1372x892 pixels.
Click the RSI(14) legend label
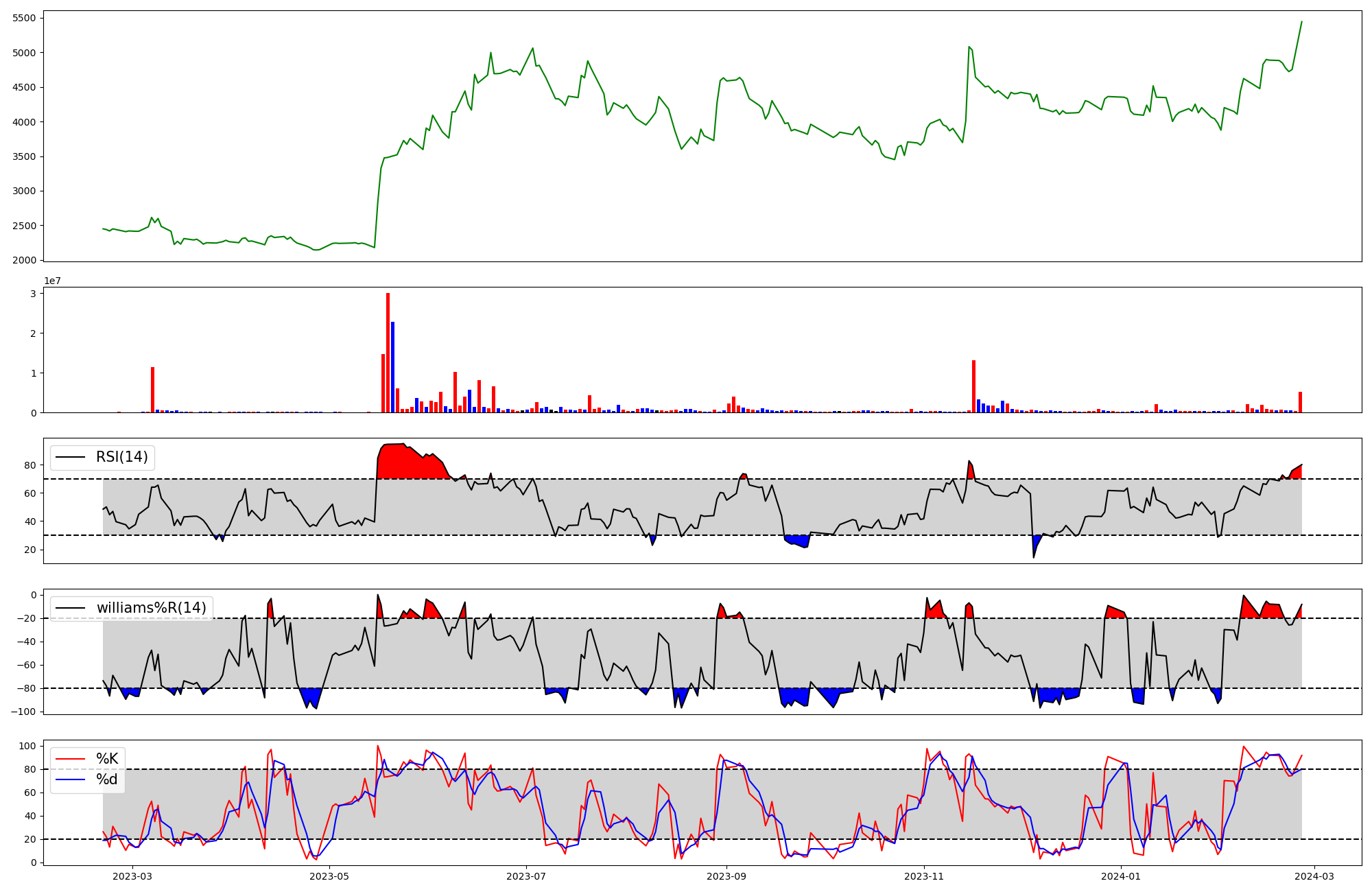coord(121,457)
